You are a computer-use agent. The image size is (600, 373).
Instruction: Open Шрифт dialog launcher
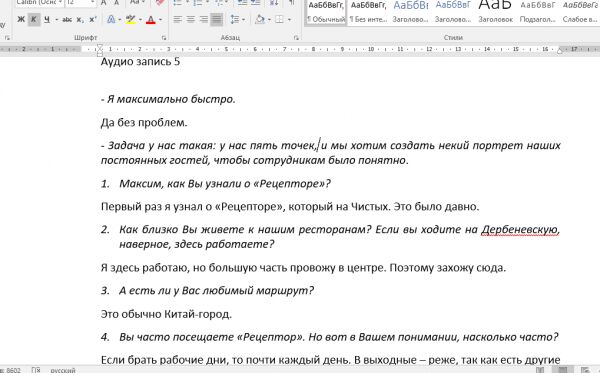[x=164, y=38]
